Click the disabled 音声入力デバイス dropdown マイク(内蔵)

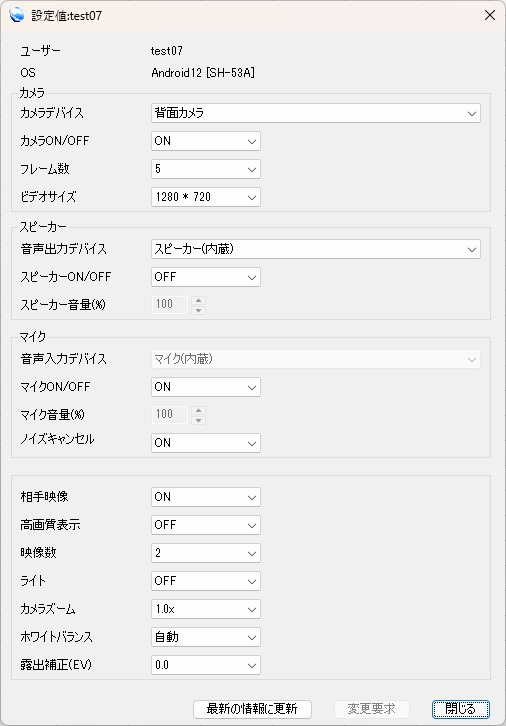(316, 359)
